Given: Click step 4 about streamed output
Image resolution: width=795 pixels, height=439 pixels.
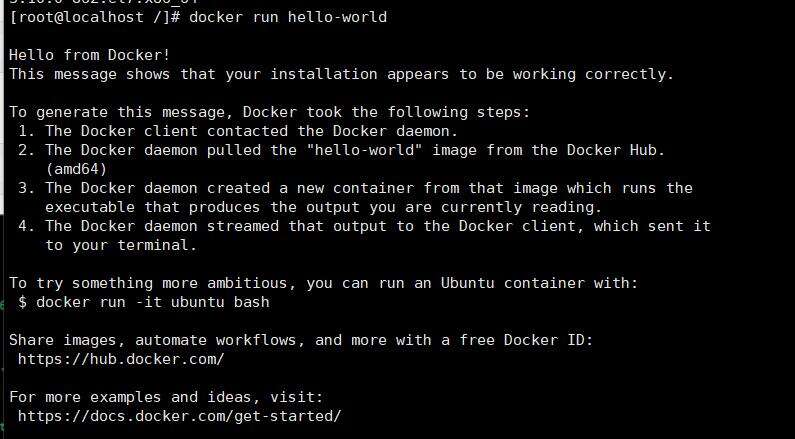Looking at the screenshot, I should 364,227.
